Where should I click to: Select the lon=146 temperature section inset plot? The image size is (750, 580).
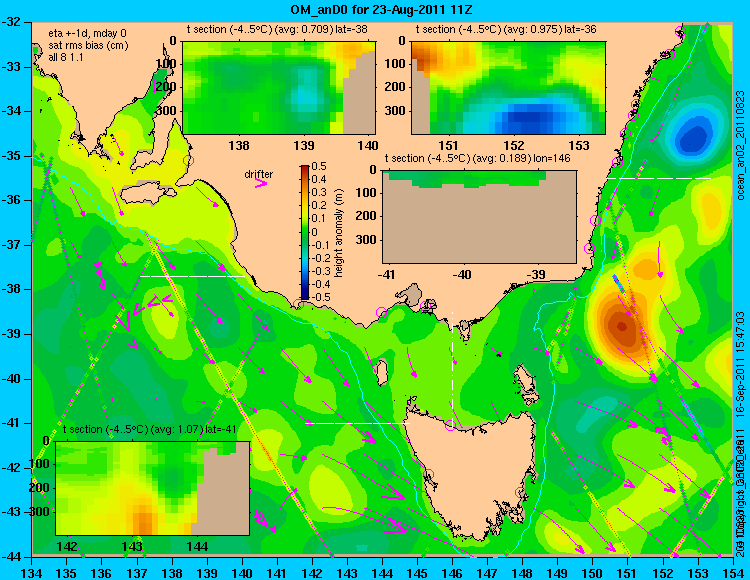tap(479, 217)
